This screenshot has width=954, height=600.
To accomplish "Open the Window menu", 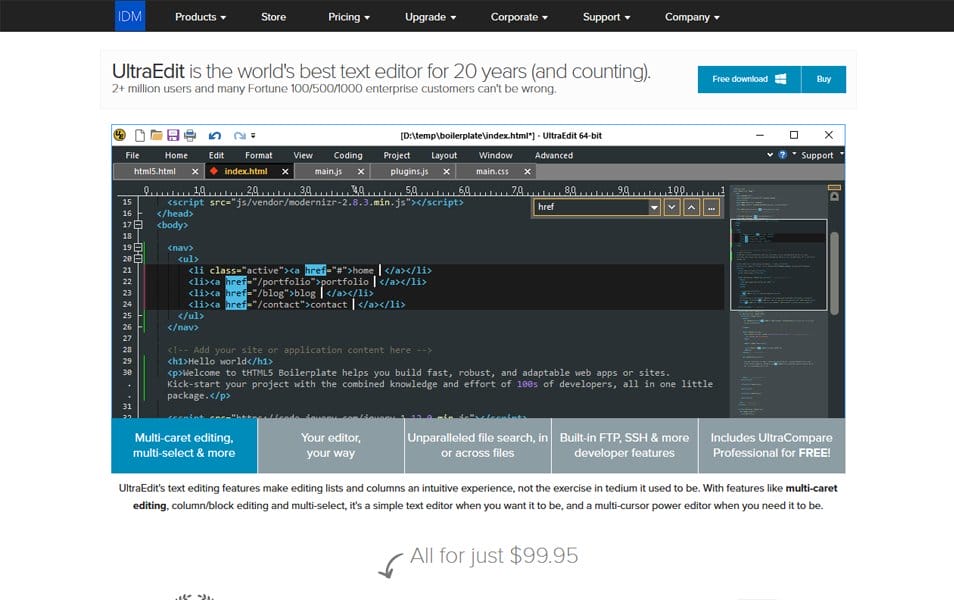I will click(x=495, y=155).
